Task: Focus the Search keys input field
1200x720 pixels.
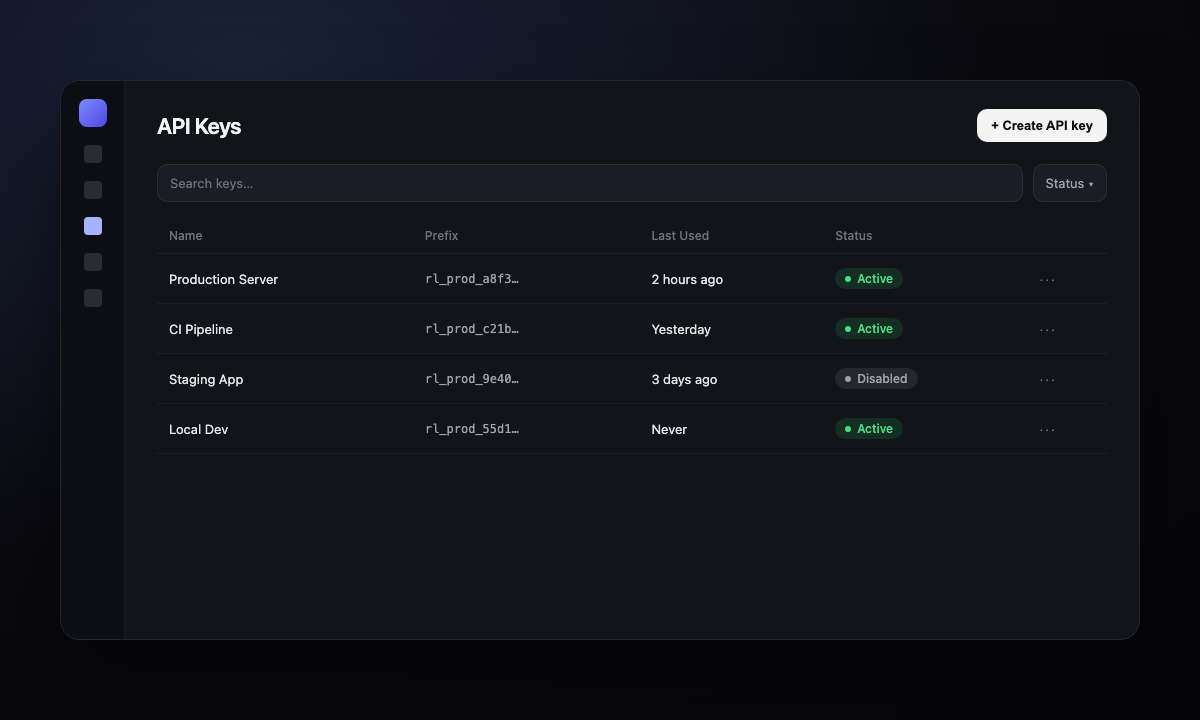Action: [x=590, y=183]
